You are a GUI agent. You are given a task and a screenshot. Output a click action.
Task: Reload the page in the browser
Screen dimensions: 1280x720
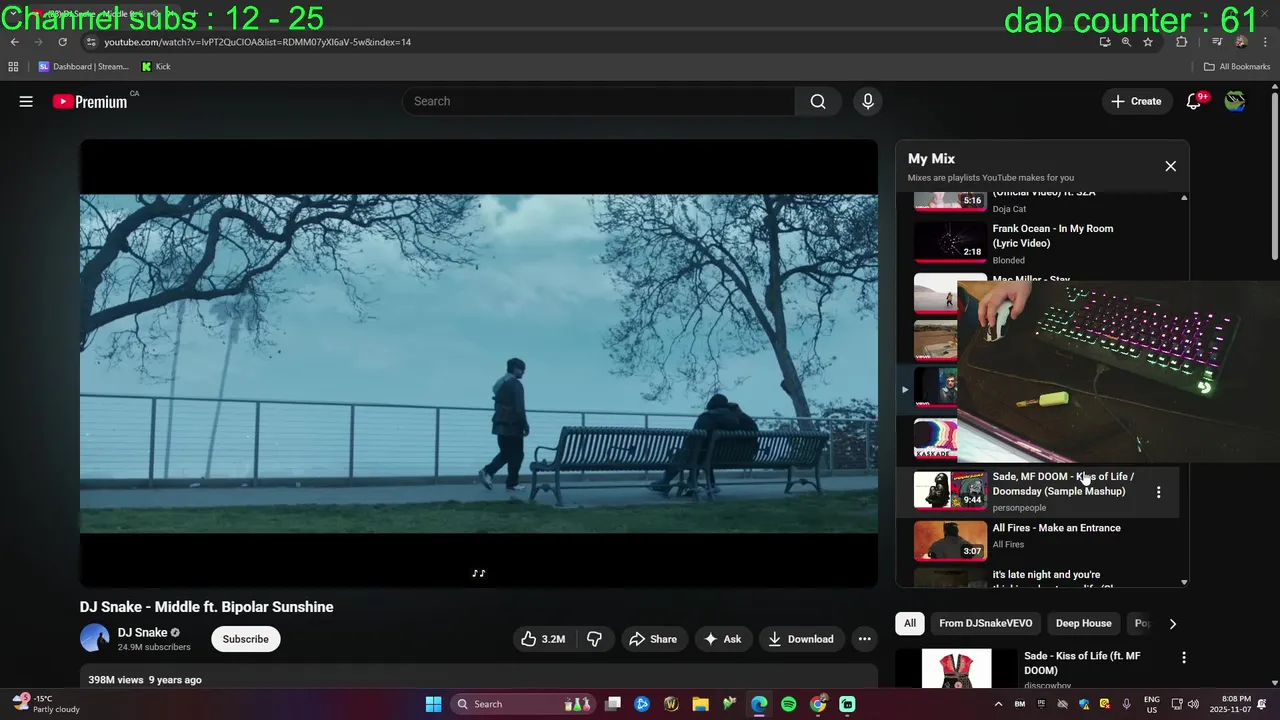(x=62, y=42)
